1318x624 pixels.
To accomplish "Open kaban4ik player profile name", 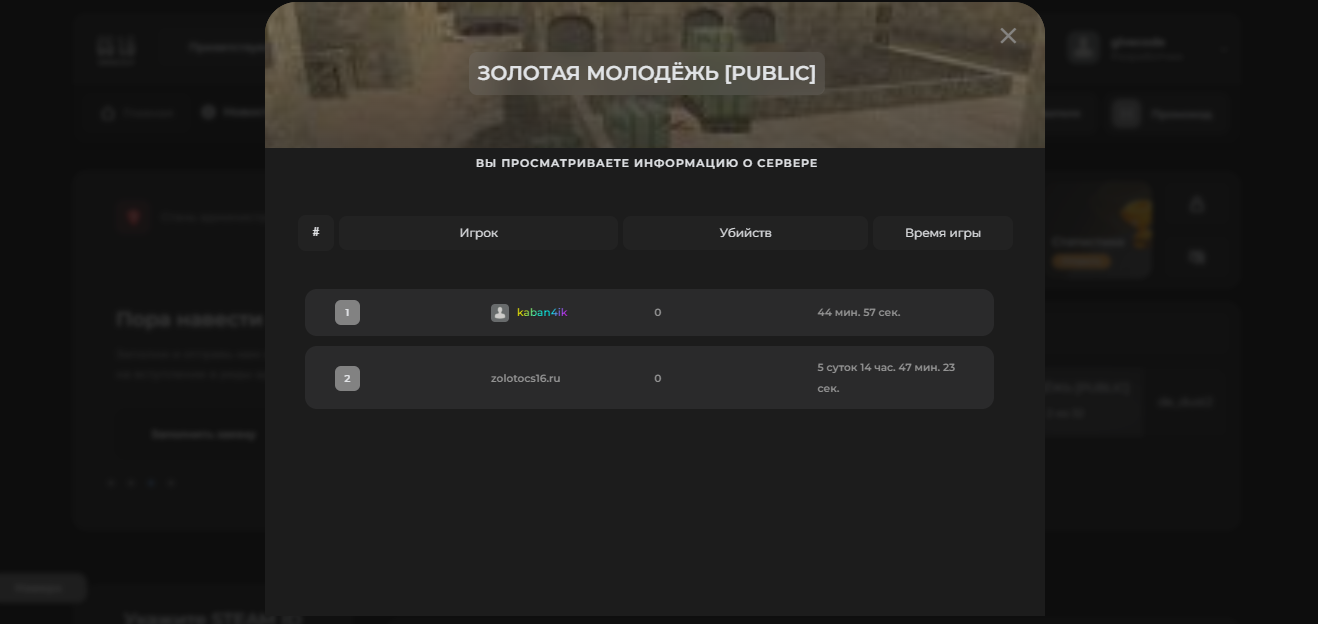I will (x=542, y=313).
